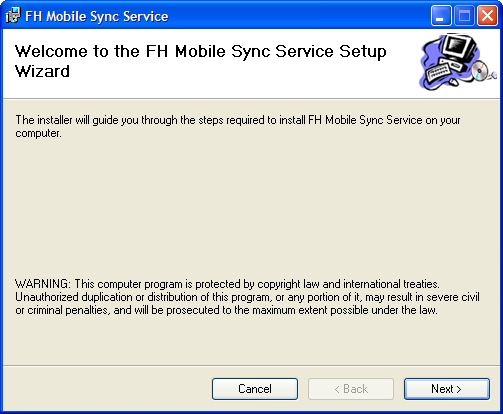Click the FH Mobile Sync Service title text
This screenshot has width=503, height=414.
click(97, 16)
